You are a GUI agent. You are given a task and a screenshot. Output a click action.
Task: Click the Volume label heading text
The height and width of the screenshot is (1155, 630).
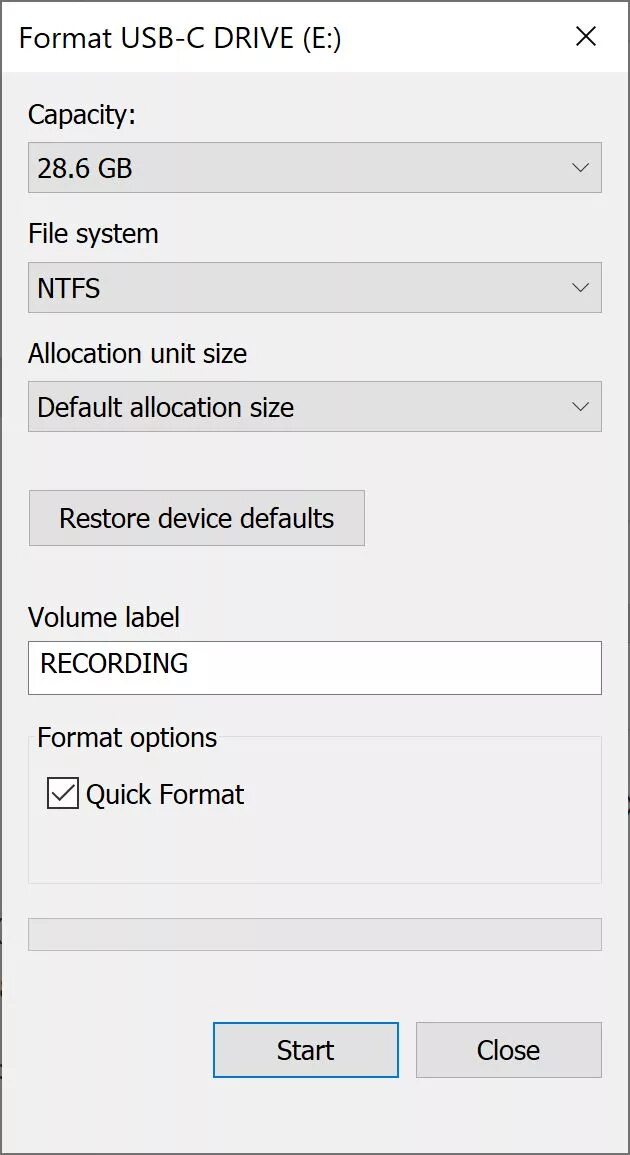coord(104,618)
